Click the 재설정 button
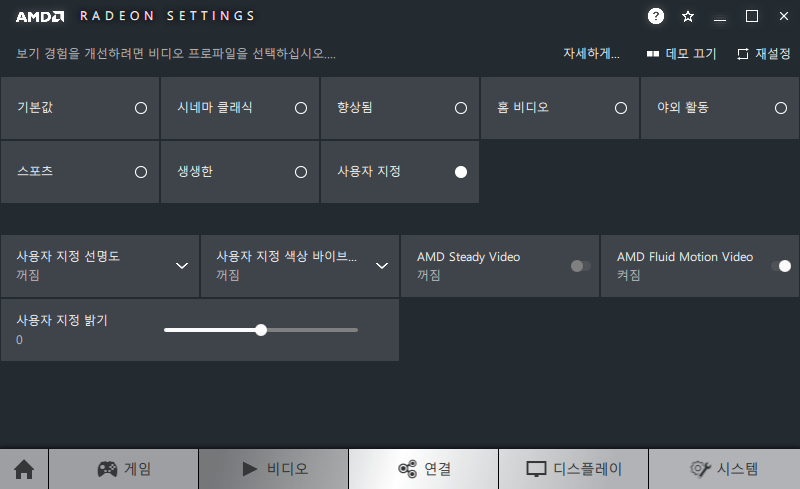 pyautogui.click(x=764, y=54)
